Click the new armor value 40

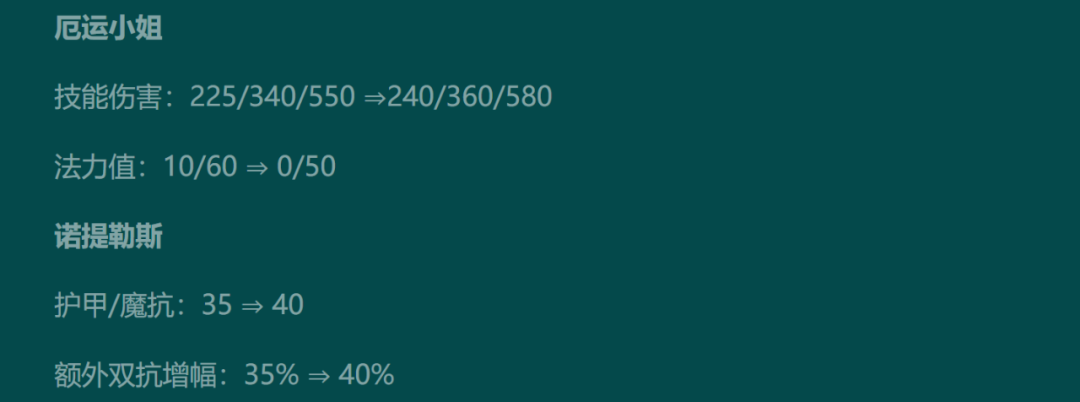[288, 306]
